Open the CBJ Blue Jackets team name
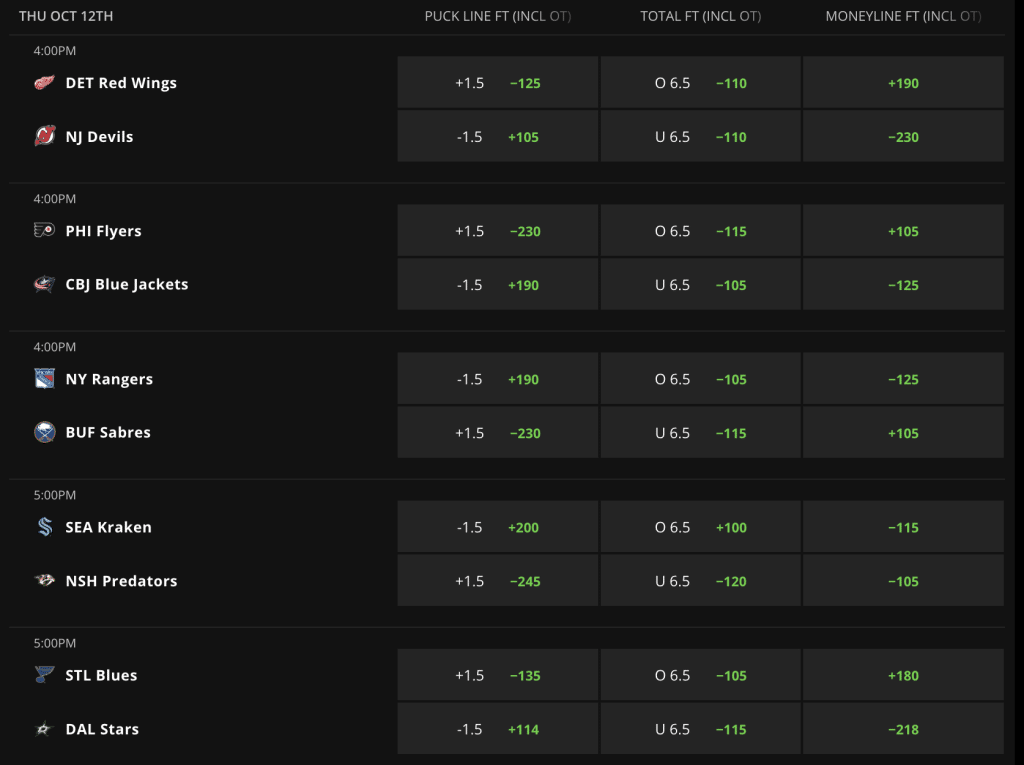Viewport: 1024px width, 765px height. click(127, 284)
